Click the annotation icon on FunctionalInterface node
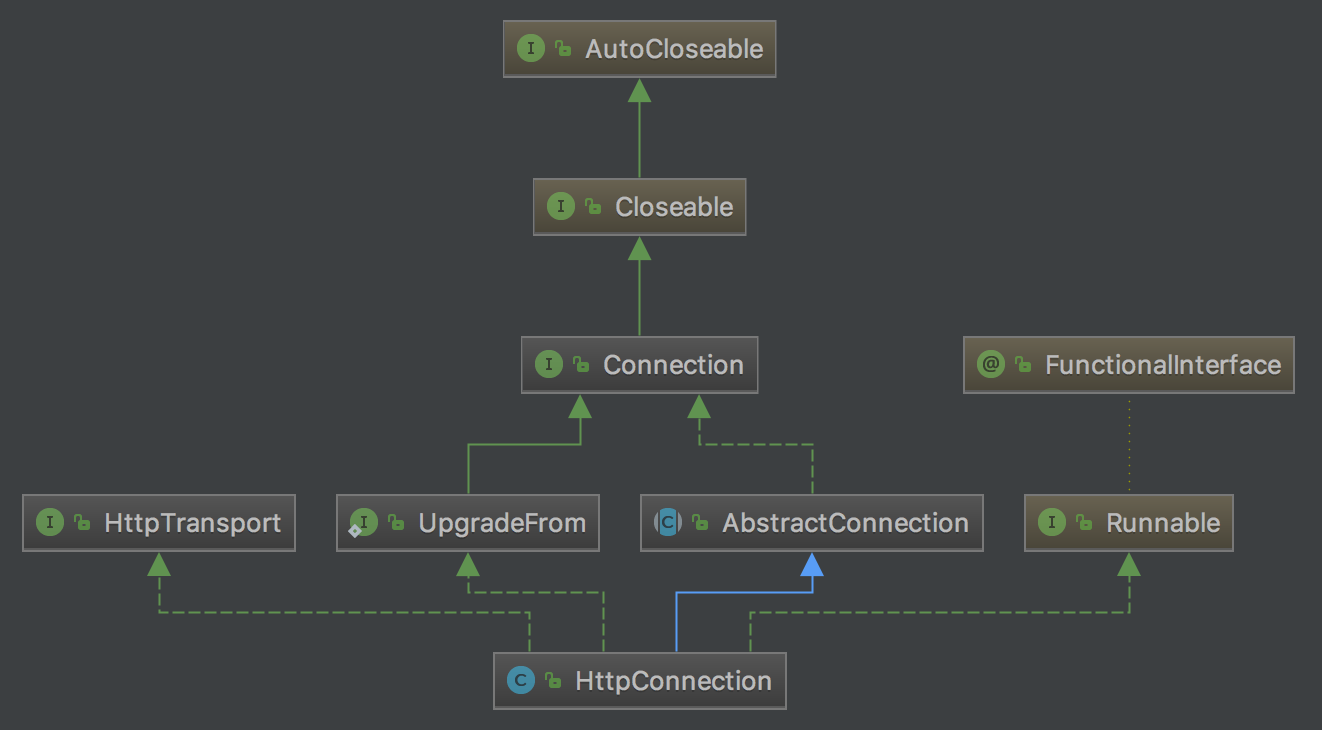 pos(991,365)
